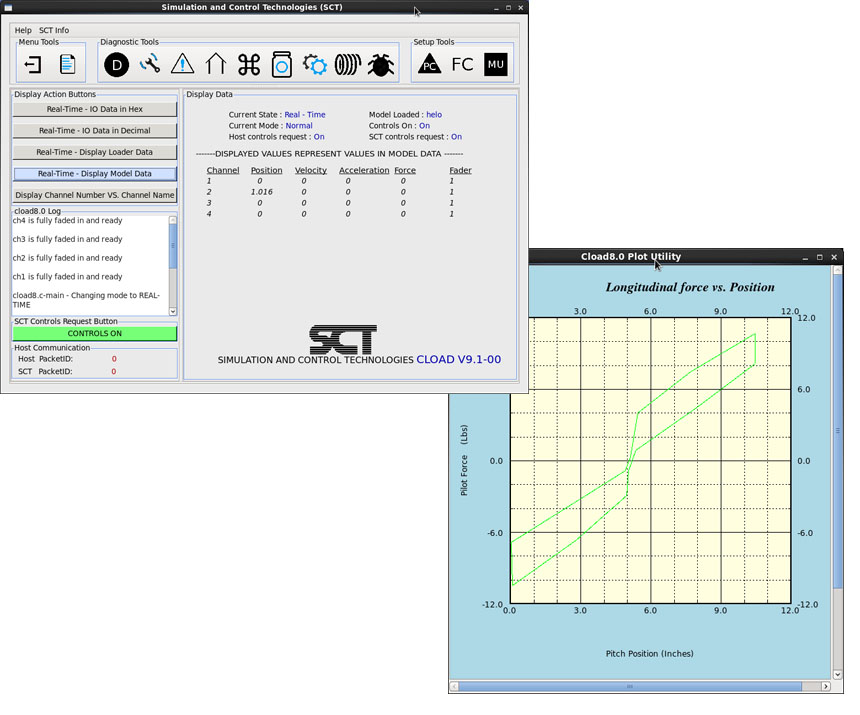This screenshot has width=860, height=715.
Task: Toggle the green CONTROLS ON button
Action: click(95, 334)
